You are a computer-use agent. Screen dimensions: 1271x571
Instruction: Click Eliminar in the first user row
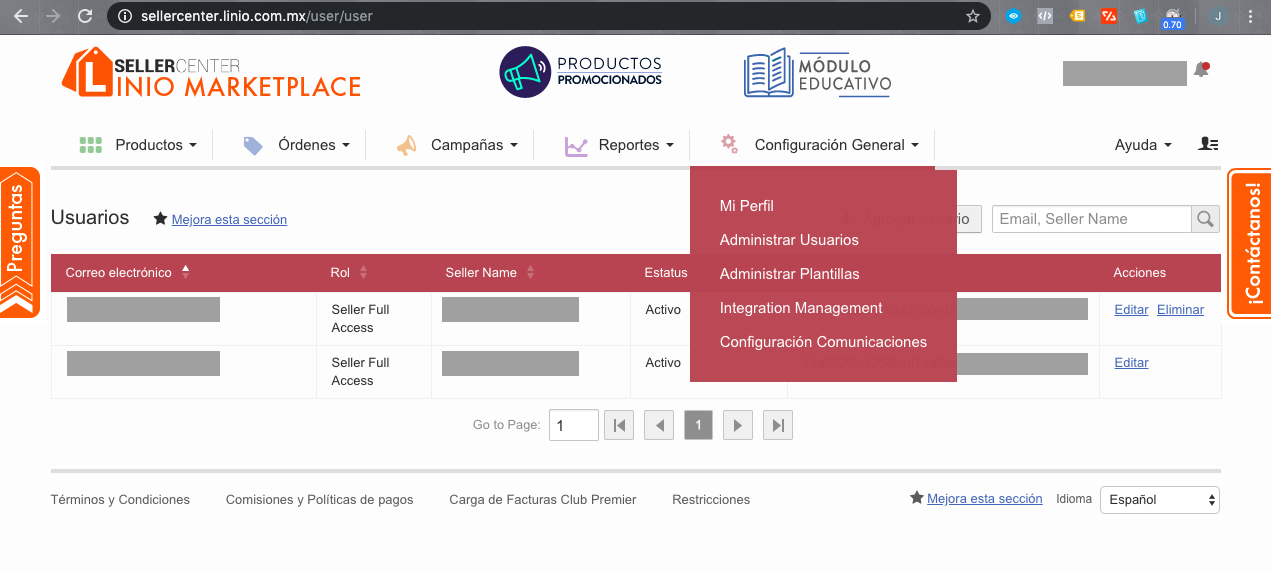pyautogui.click(x=1180, y=310)
